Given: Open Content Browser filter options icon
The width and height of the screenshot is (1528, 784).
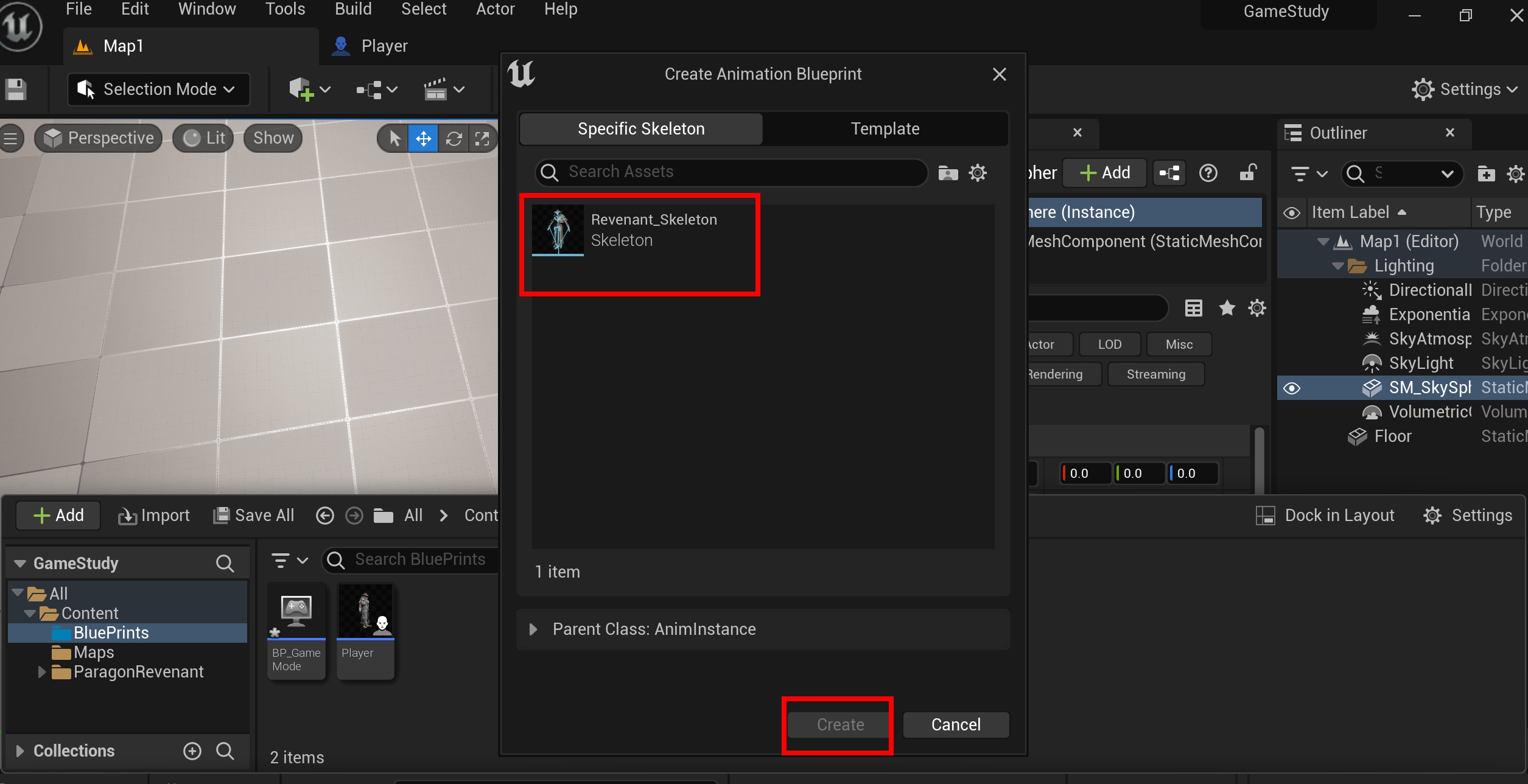Looking at the screenshot, I should [289, 560].
